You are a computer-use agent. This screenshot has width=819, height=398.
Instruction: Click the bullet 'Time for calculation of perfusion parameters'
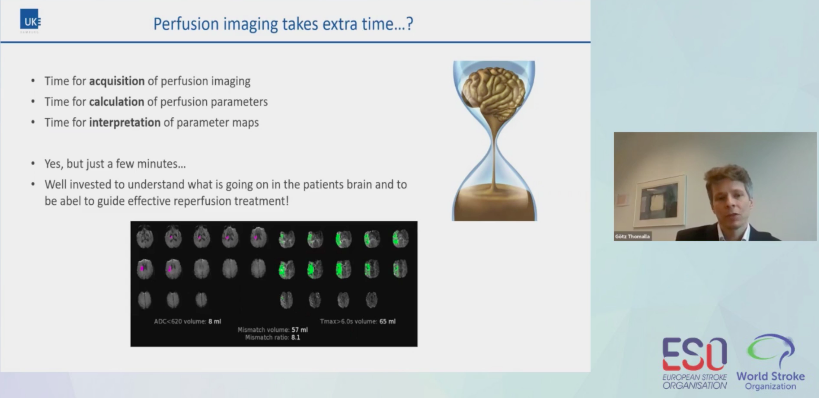156,102
